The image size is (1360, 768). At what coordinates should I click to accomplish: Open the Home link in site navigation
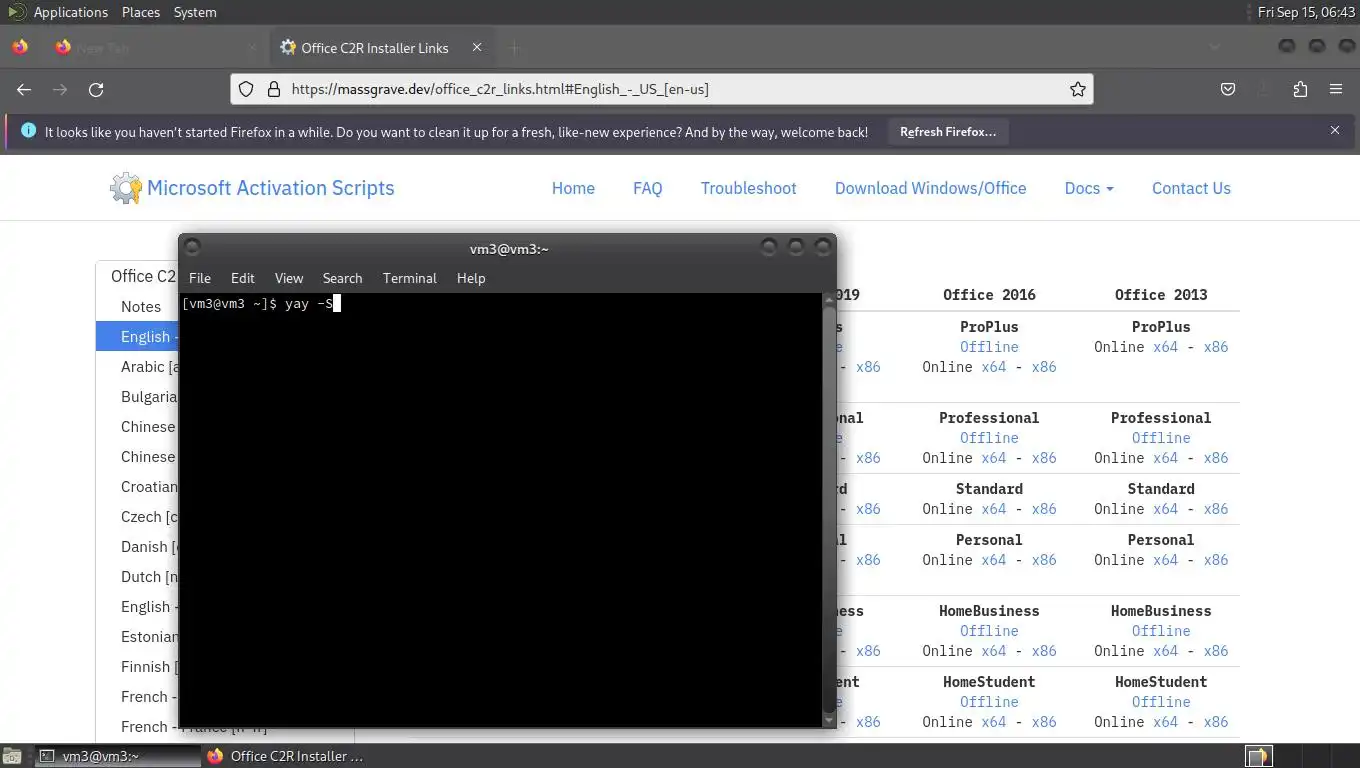(573, 188)
